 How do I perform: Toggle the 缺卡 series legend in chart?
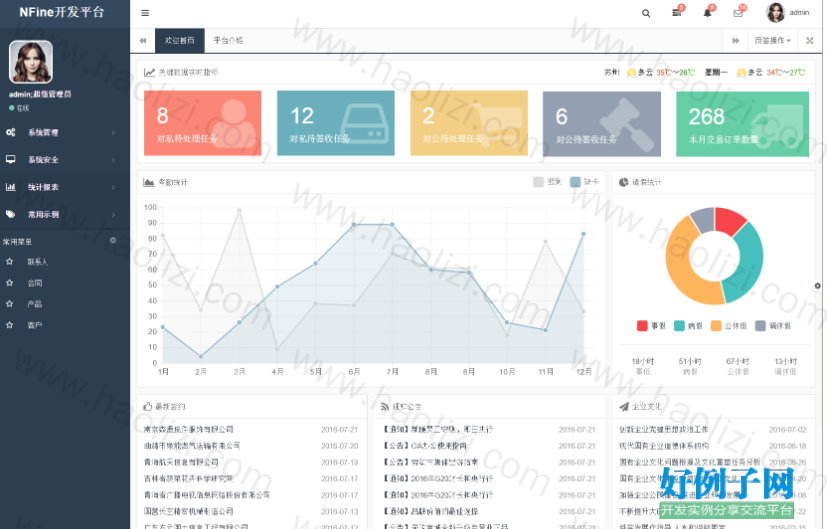point(584,182)
